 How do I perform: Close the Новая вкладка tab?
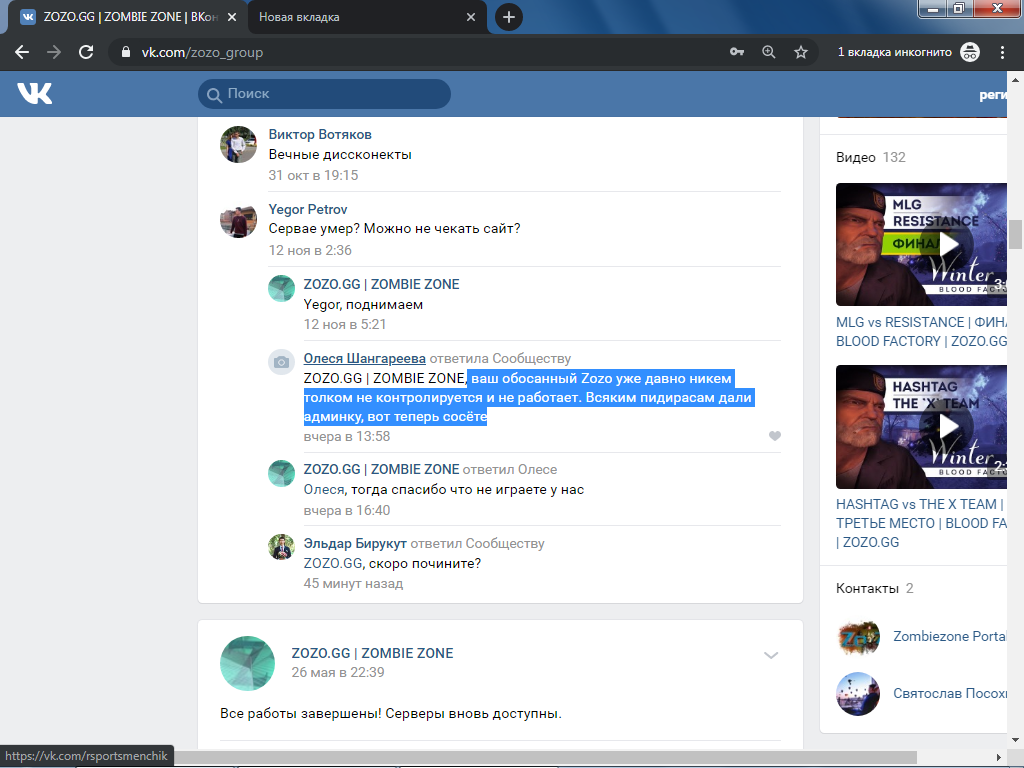click(x=472, y=17)
